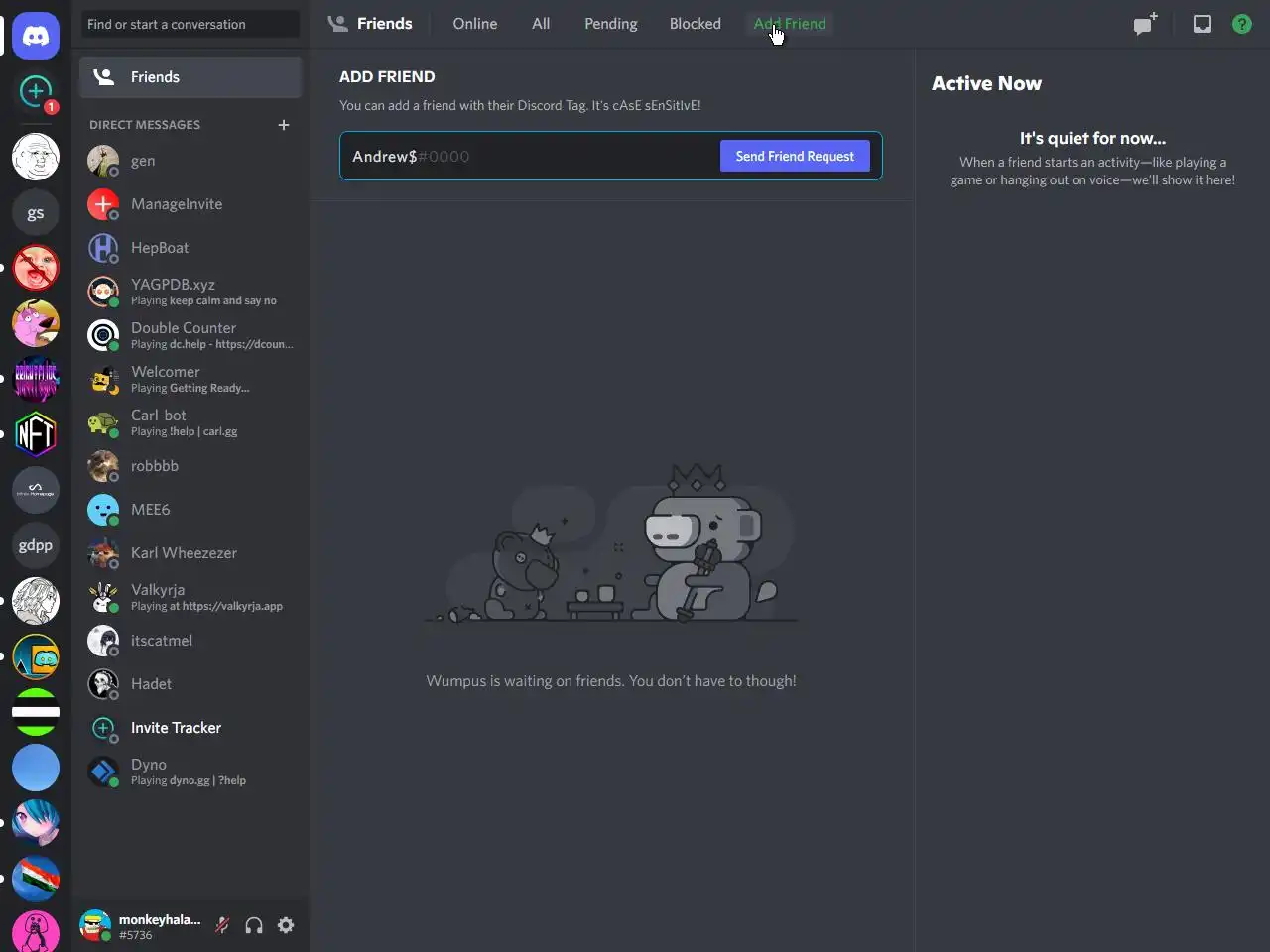
Task: Open DM with Invite Tracker
Action: coord(190,728)
